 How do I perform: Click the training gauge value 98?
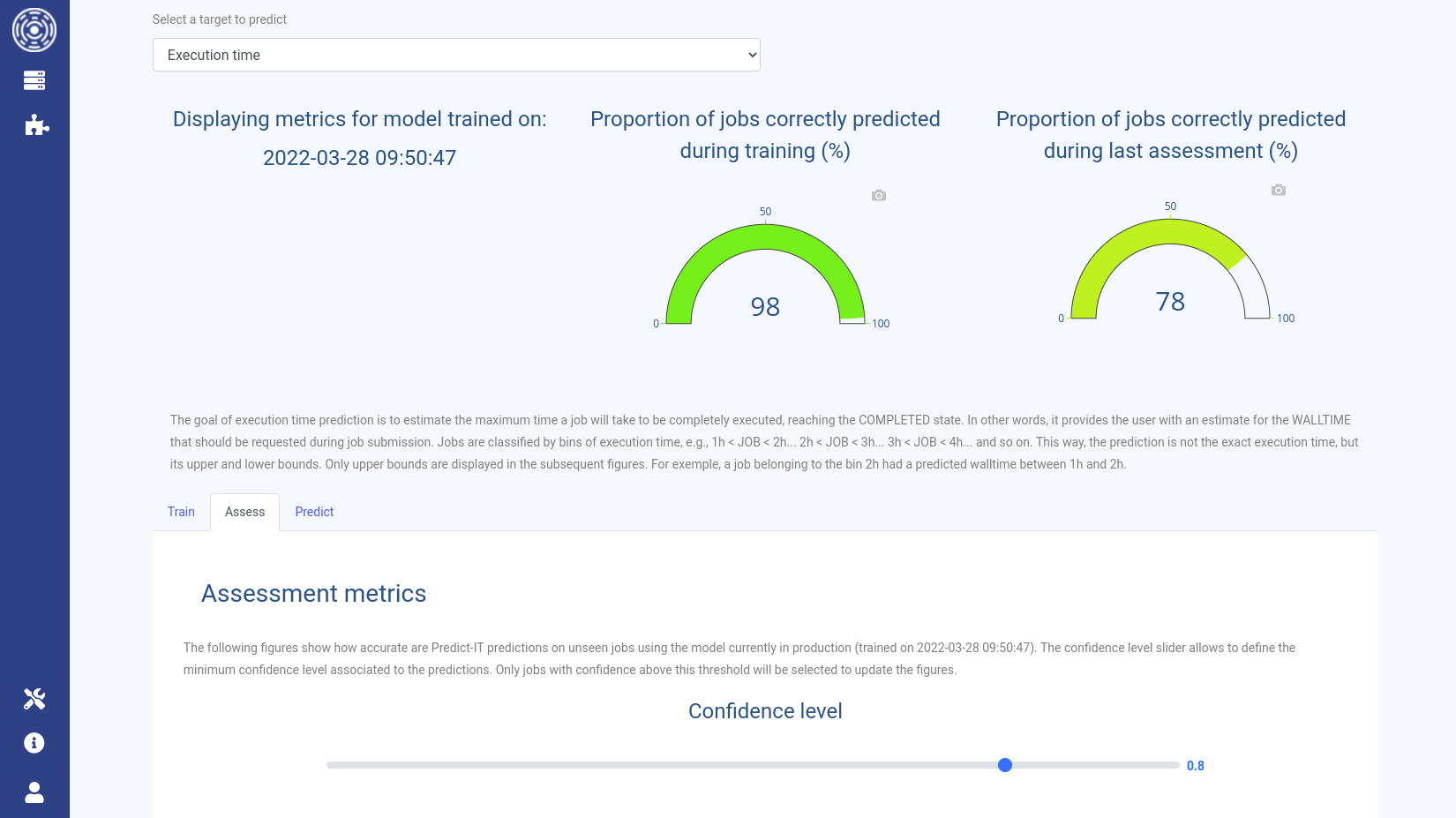point(765,307)
